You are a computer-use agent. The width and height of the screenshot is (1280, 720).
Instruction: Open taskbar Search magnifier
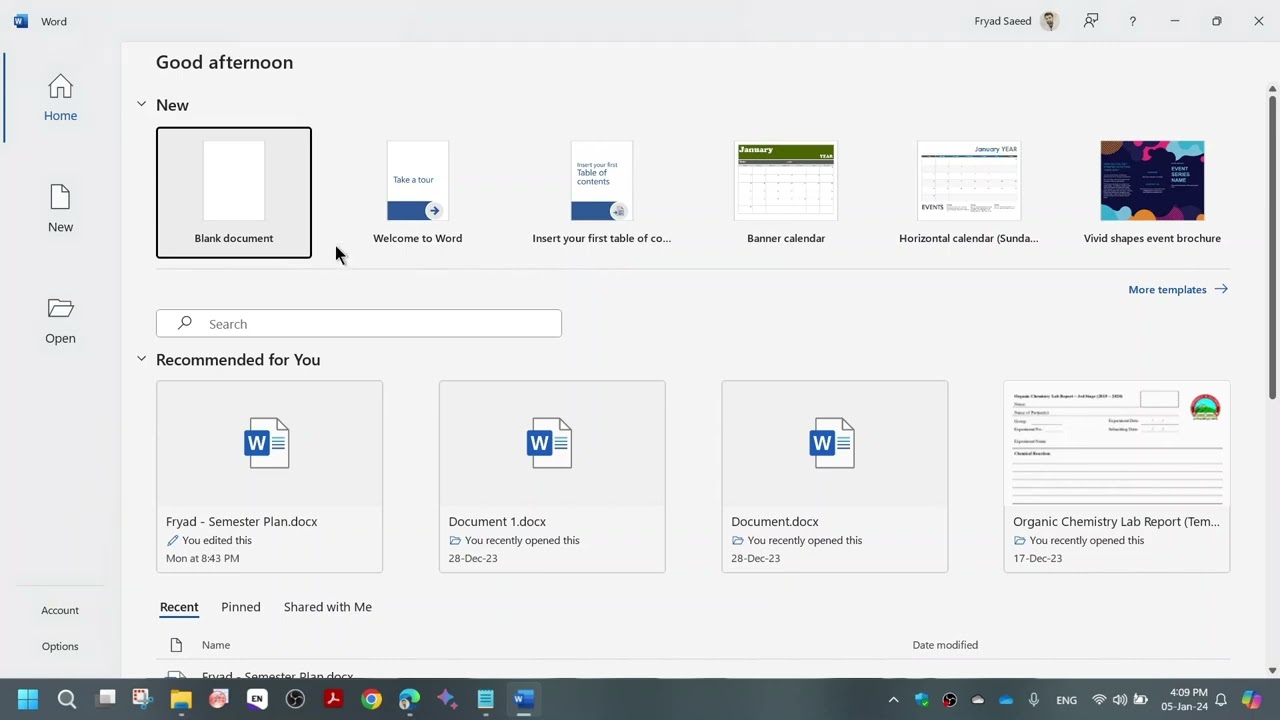pyautogui.click(x=67, y=699)
